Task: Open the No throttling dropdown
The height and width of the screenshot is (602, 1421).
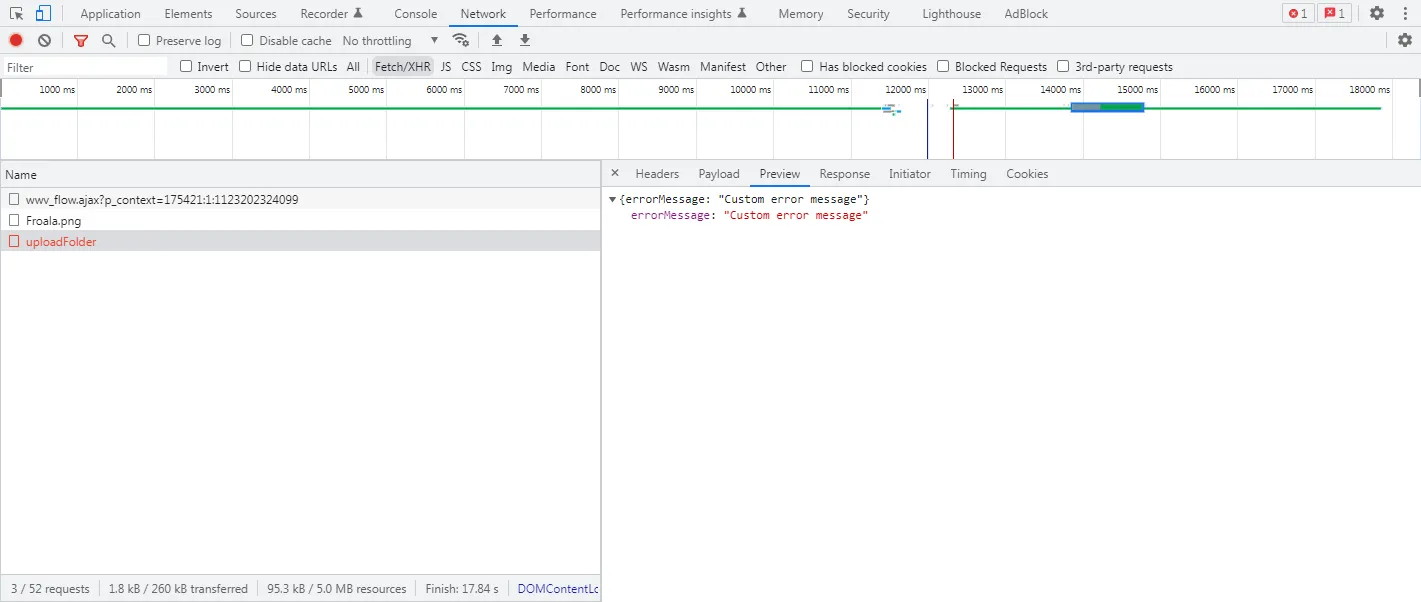Action: 390,40
